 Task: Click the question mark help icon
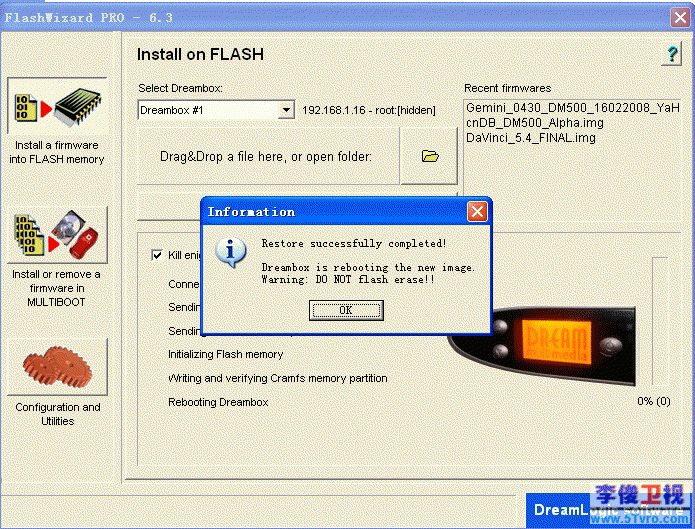coord(672,54)
